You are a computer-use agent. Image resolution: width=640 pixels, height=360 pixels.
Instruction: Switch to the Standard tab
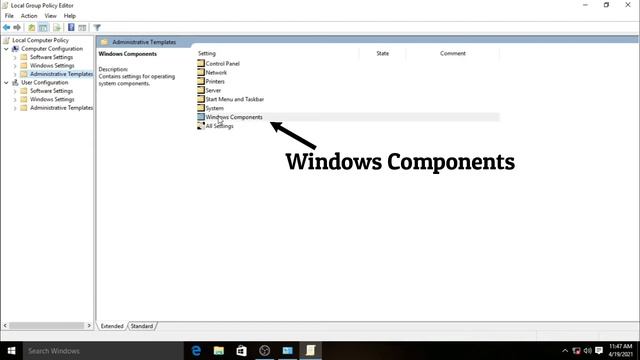[x=142, y=326]
